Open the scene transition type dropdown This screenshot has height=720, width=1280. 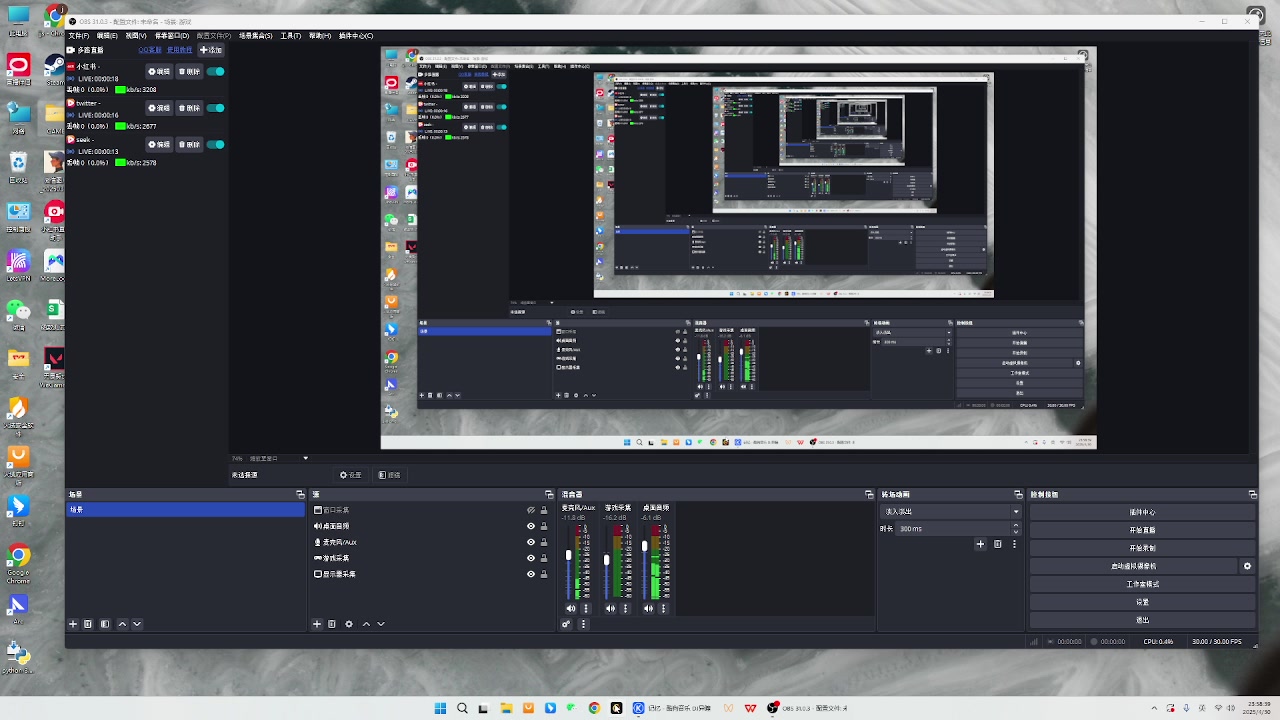(x=949, y=511)
